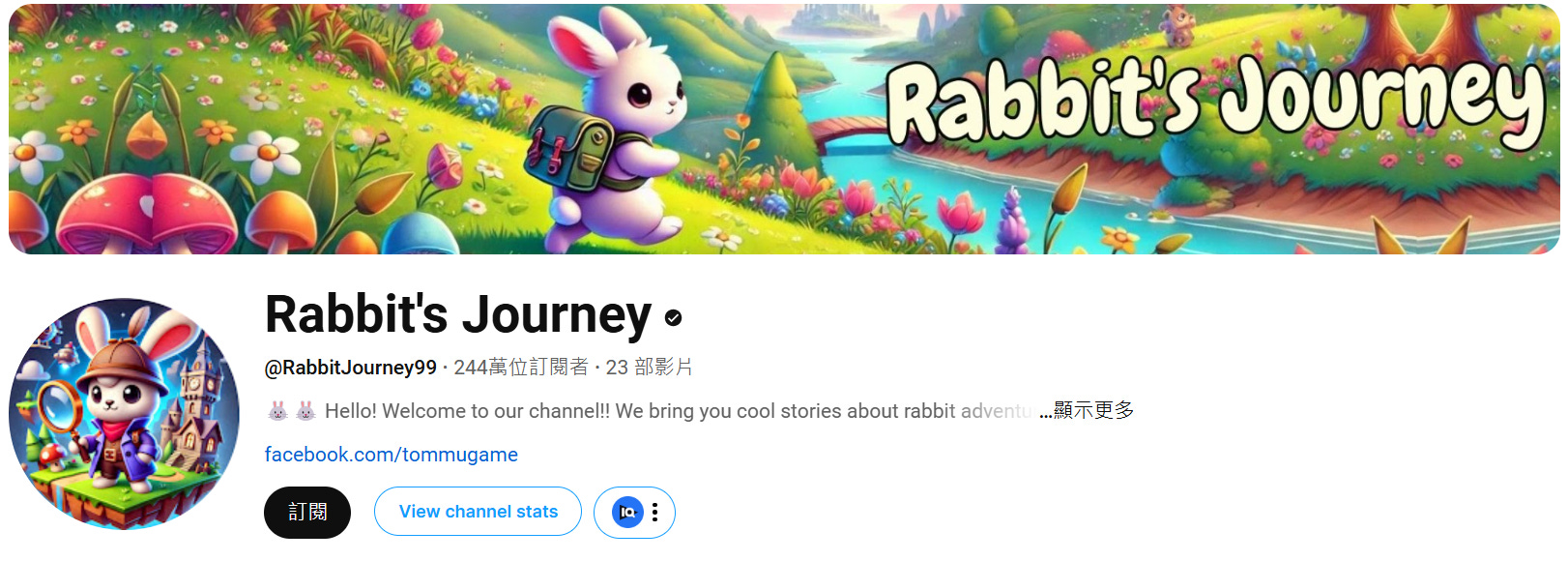
Task: Click the vidIQ logo icon
Action: pyautogui.click(x=627, y=512)
